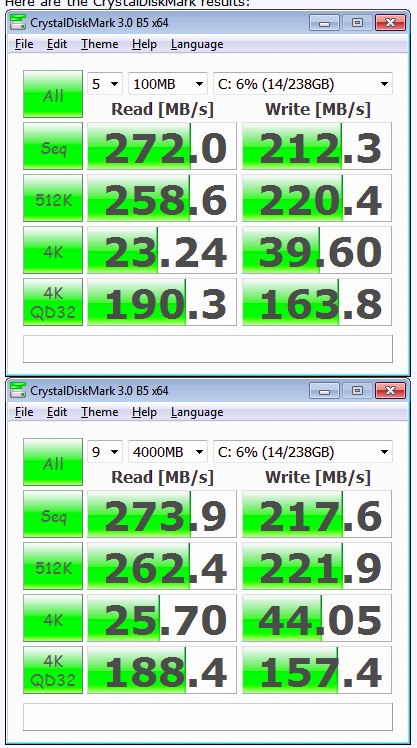Open Language menu in bottom window
Screen dimensions: 417x748
197,412
